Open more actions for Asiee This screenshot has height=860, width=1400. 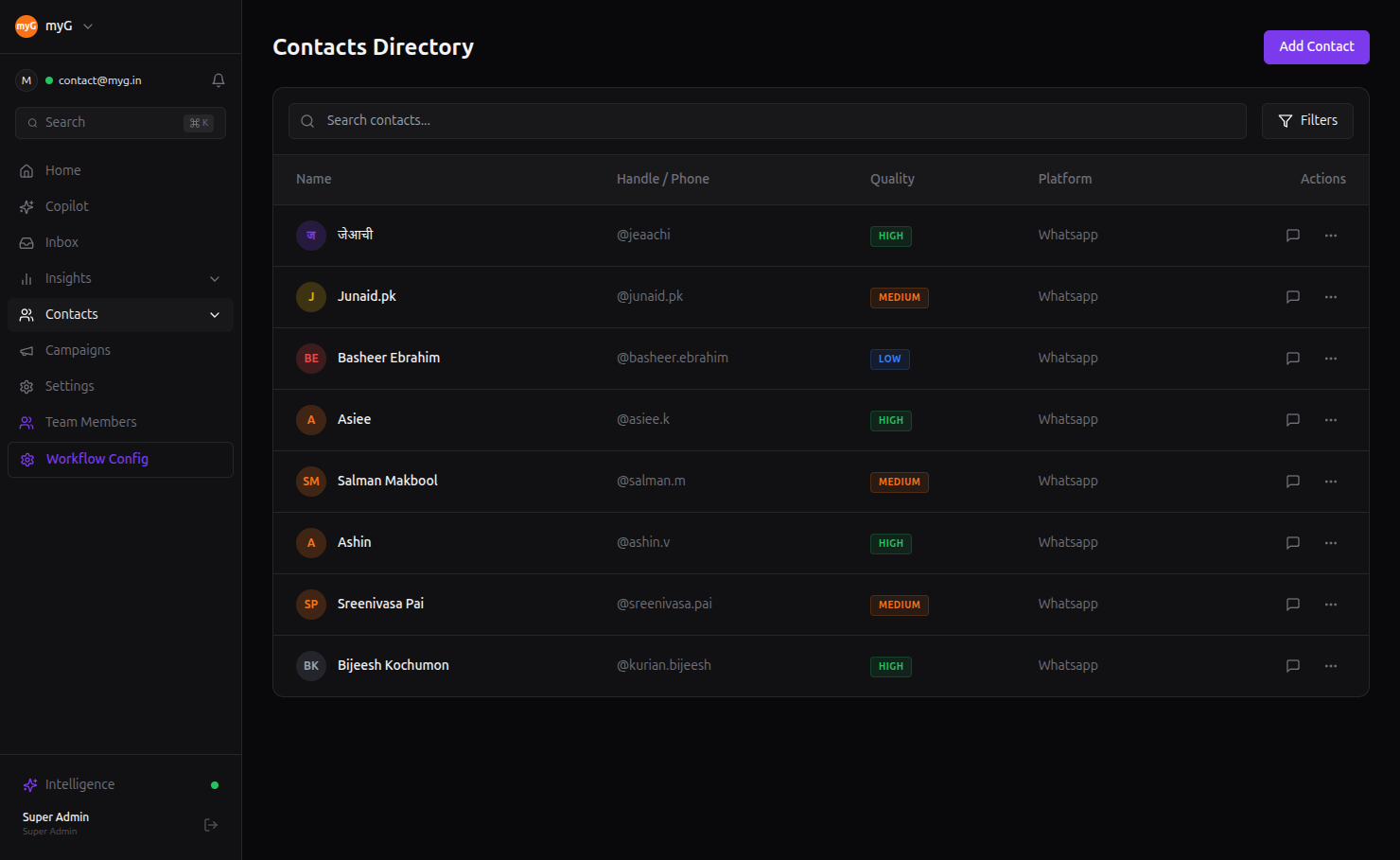(x=1331, y=420)
